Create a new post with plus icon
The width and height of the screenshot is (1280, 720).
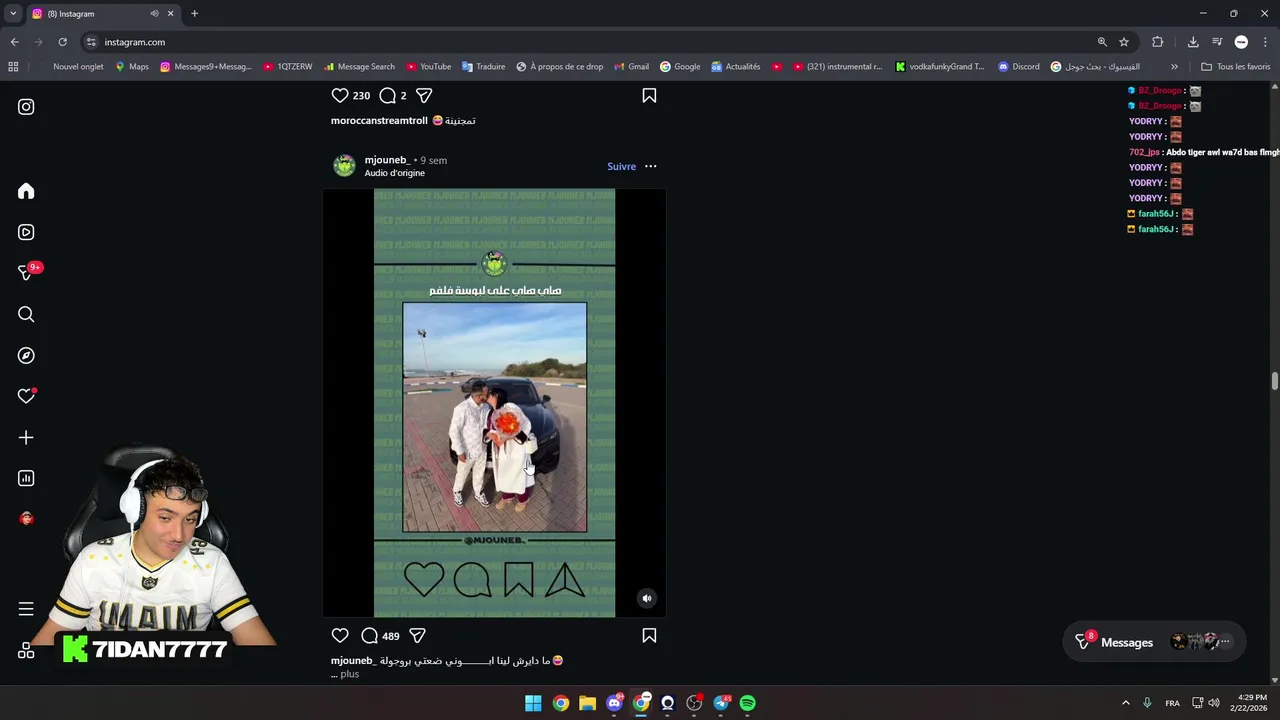click(26, 437)
